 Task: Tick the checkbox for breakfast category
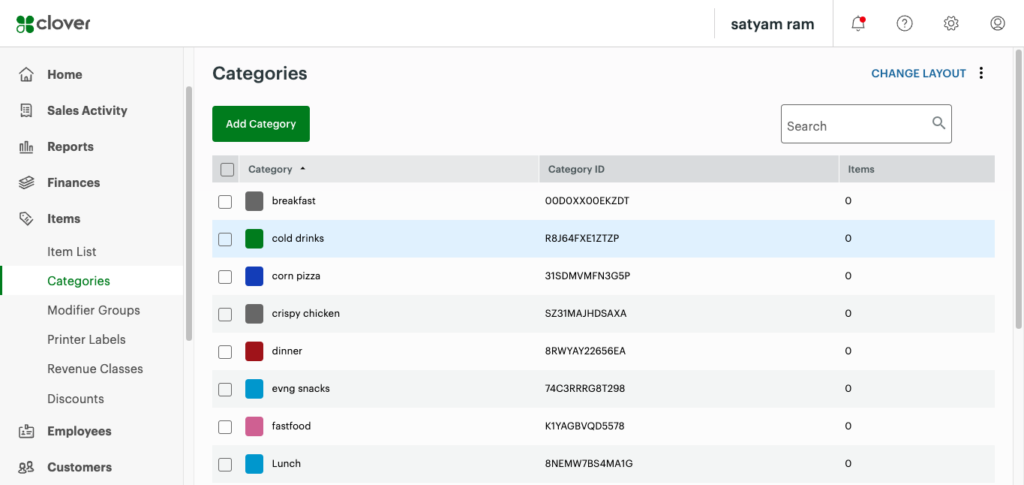225,201
